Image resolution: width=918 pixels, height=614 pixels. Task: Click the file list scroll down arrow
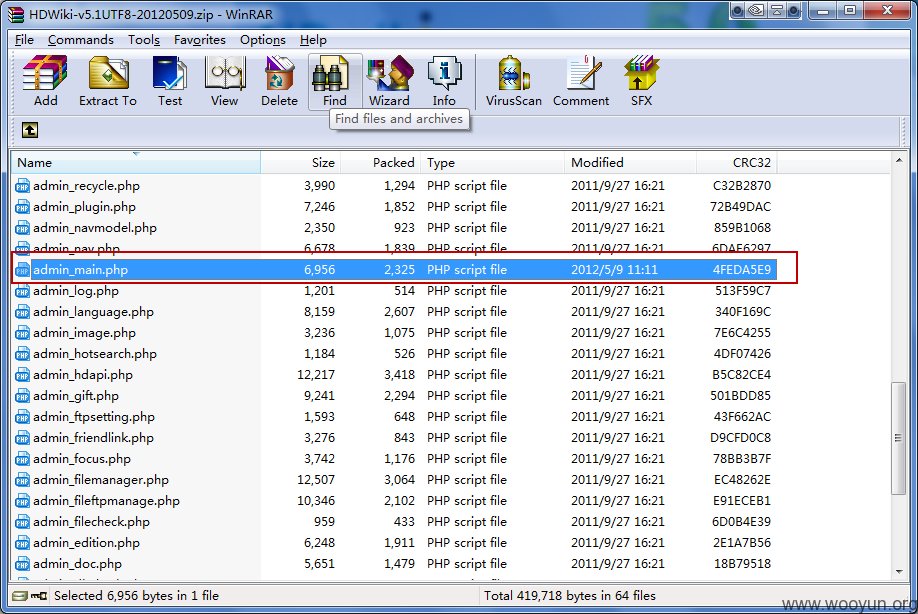899,571
